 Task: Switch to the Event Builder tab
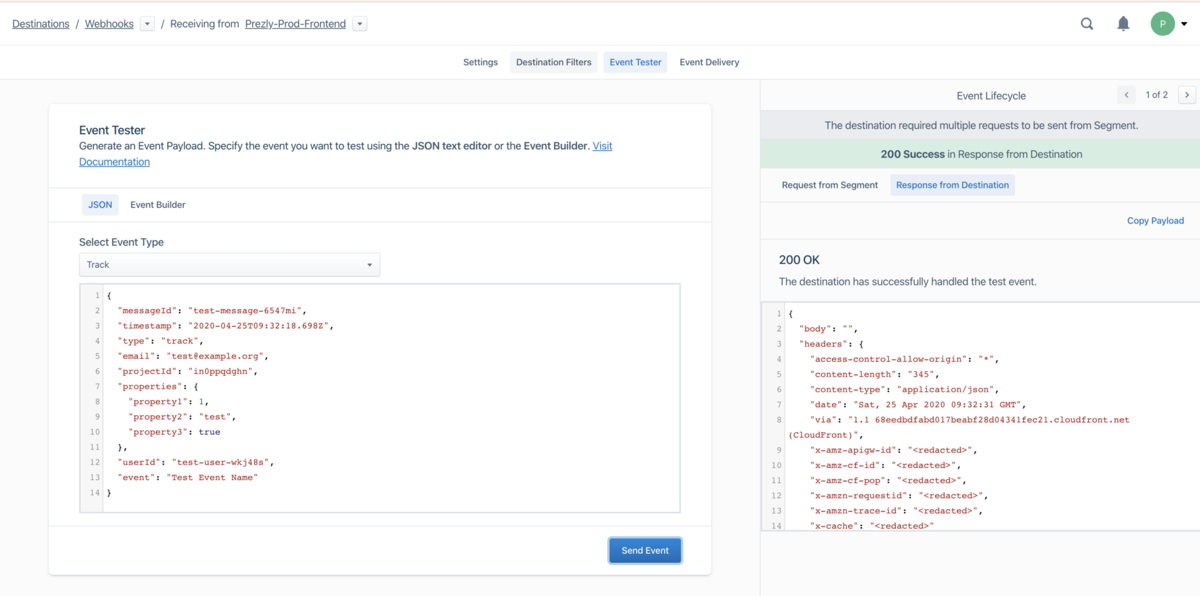(158, 205)
